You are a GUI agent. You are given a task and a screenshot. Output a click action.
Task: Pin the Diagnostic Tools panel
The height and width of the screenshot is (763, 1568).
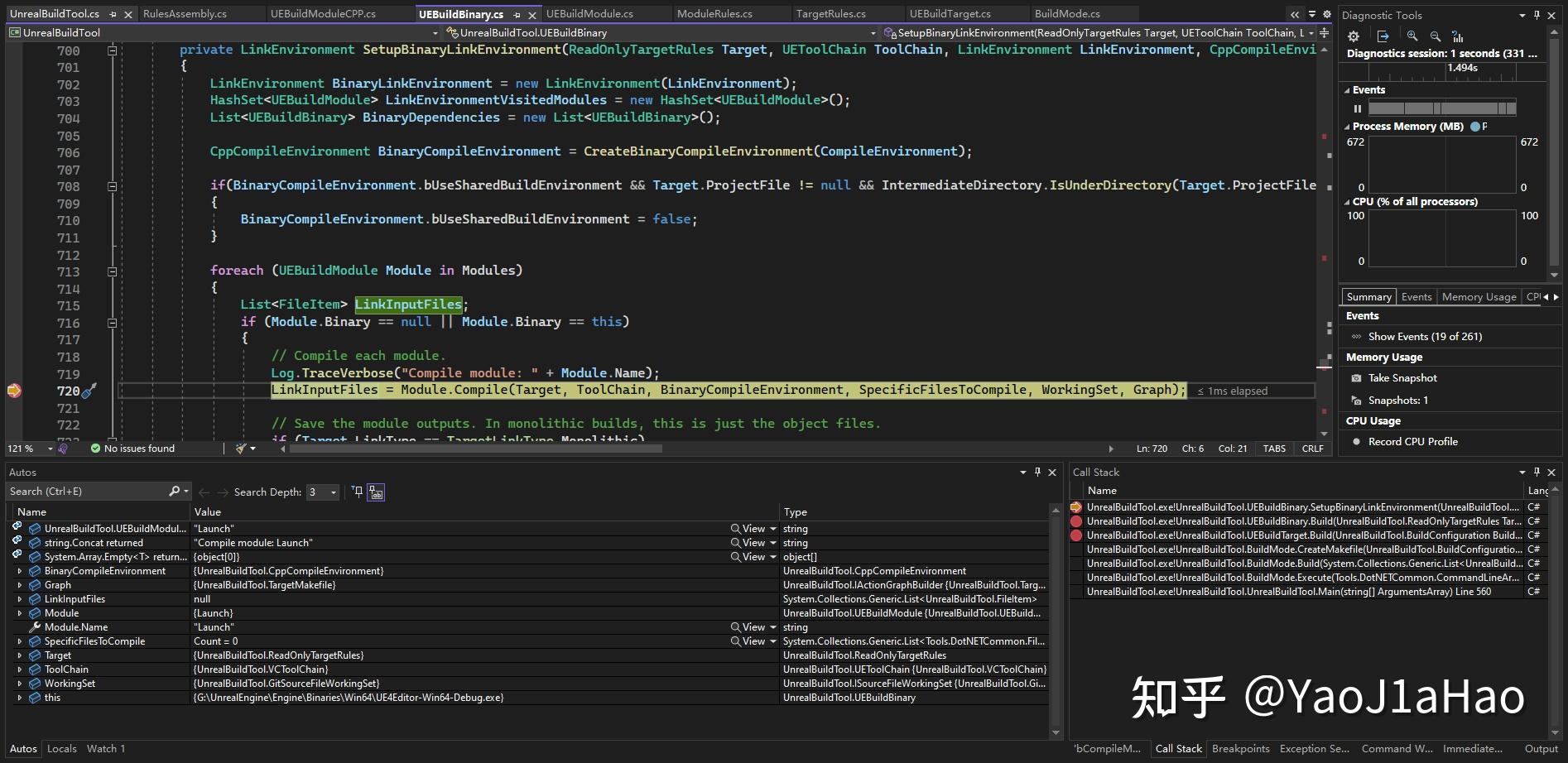(1537, 15)
